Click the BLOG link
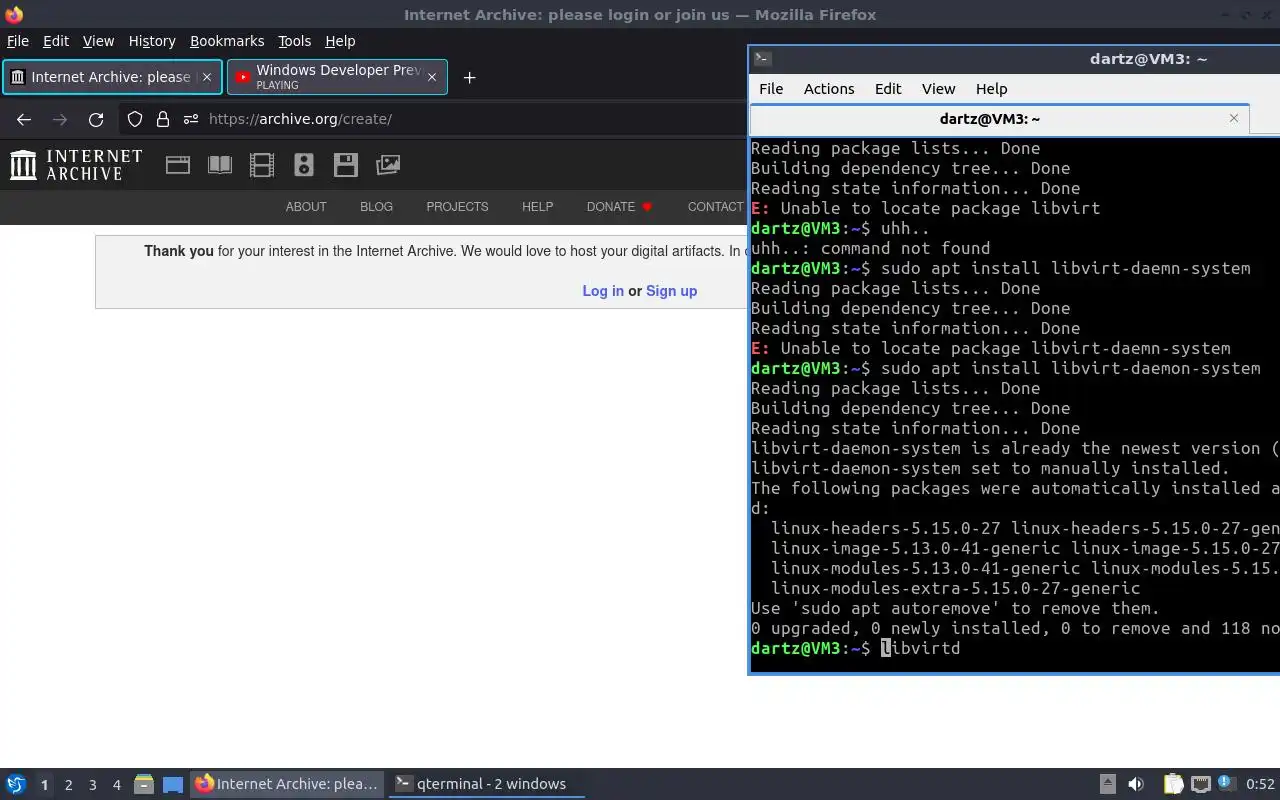Image resolution: width=1280 pixels, height=800 pixels. tap(376, 207)
